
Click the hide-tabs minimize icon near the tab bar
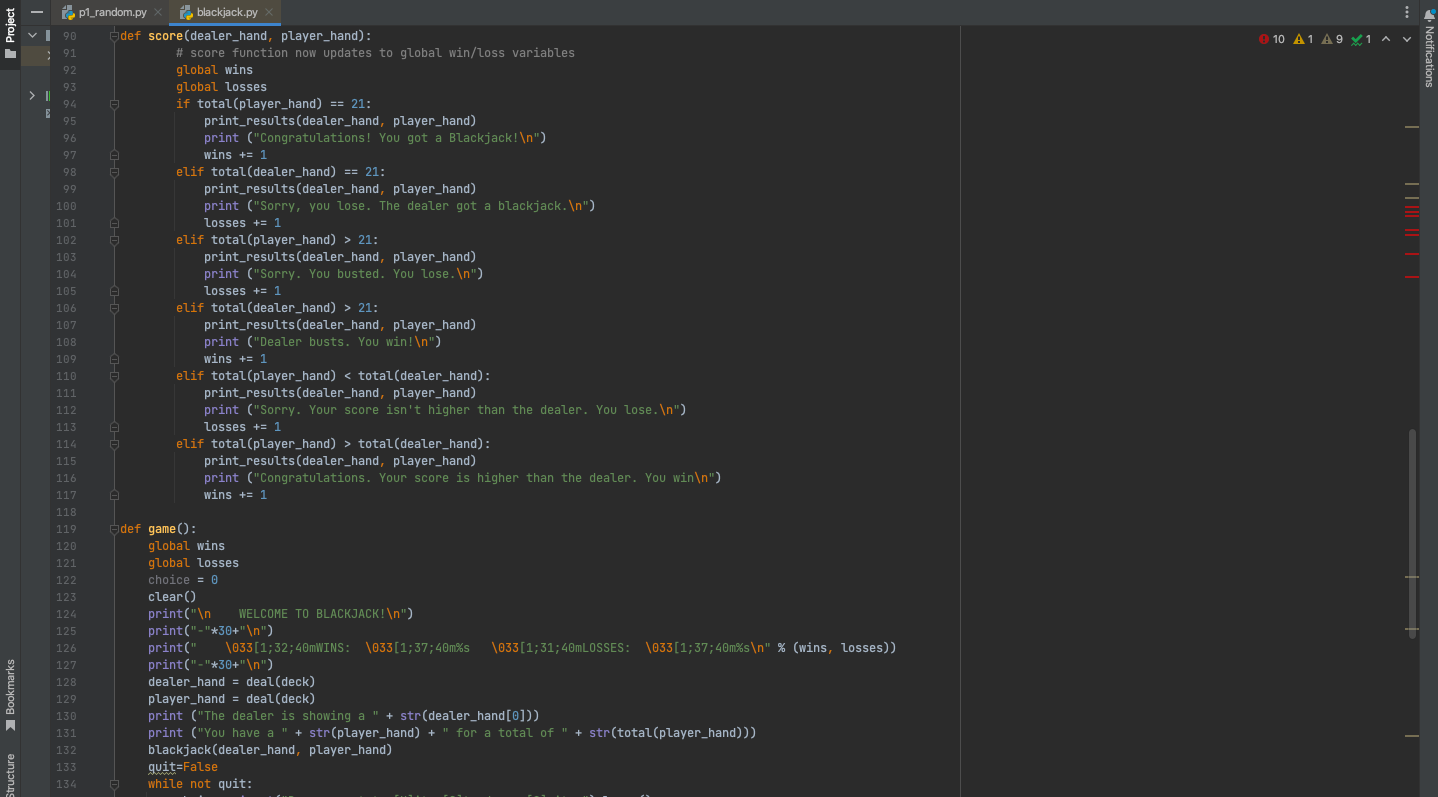37,14
